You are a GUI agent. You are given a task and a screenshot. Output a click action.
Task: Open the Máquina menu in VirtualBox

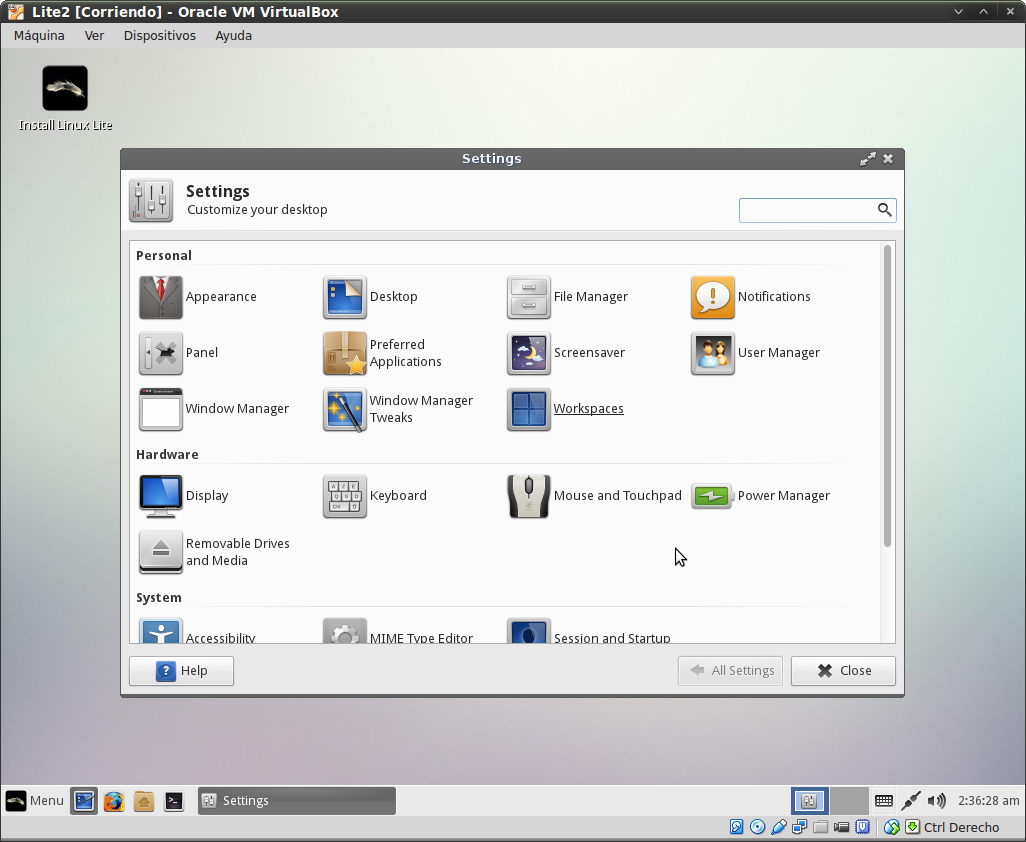click(x=39, y=35)
